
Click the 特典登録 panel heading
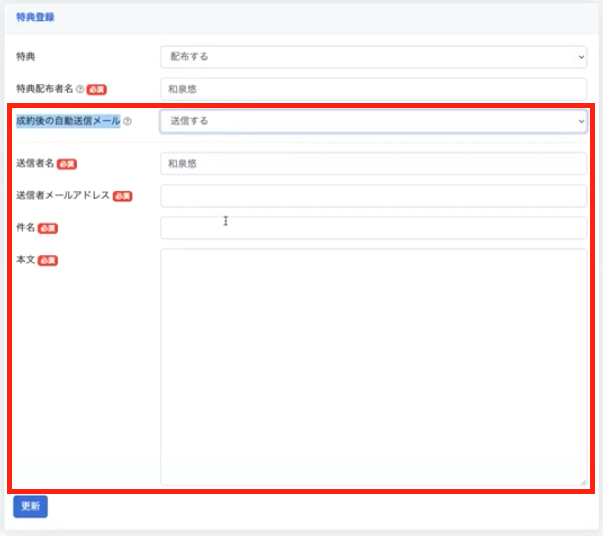click(36, 17)
